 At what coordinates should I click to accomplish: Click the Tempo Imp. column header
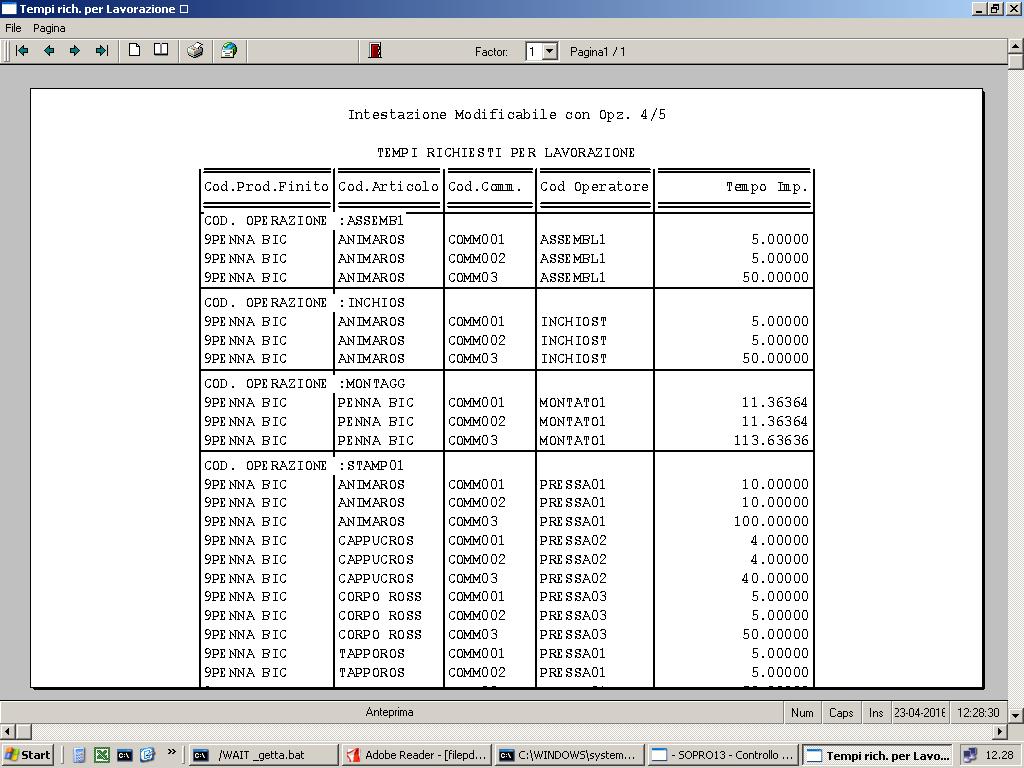coord(767,187)
